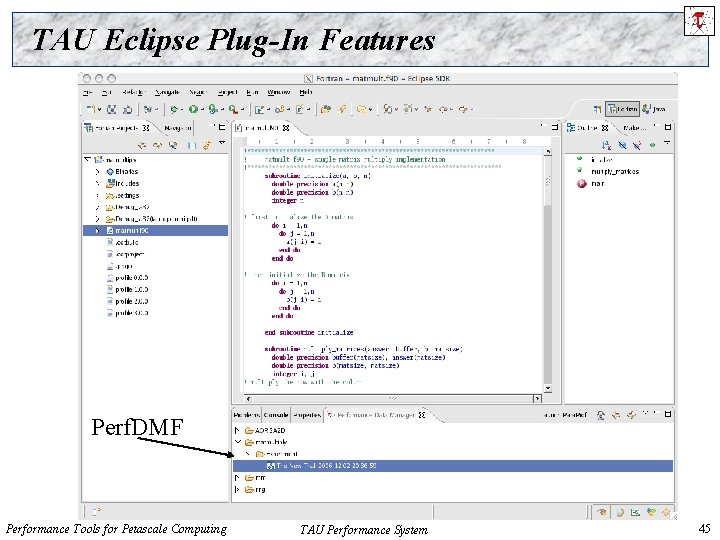Click the chart icon in status bar tray
The image size is (720, 540).
(x=636, y=512)
